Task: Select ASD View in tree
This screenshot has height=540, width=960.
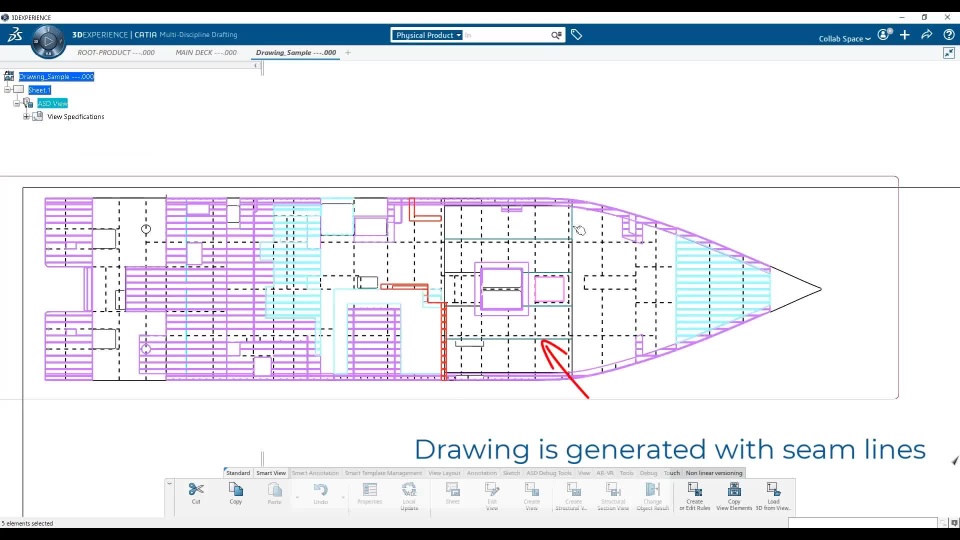Action: click(53, 103)
